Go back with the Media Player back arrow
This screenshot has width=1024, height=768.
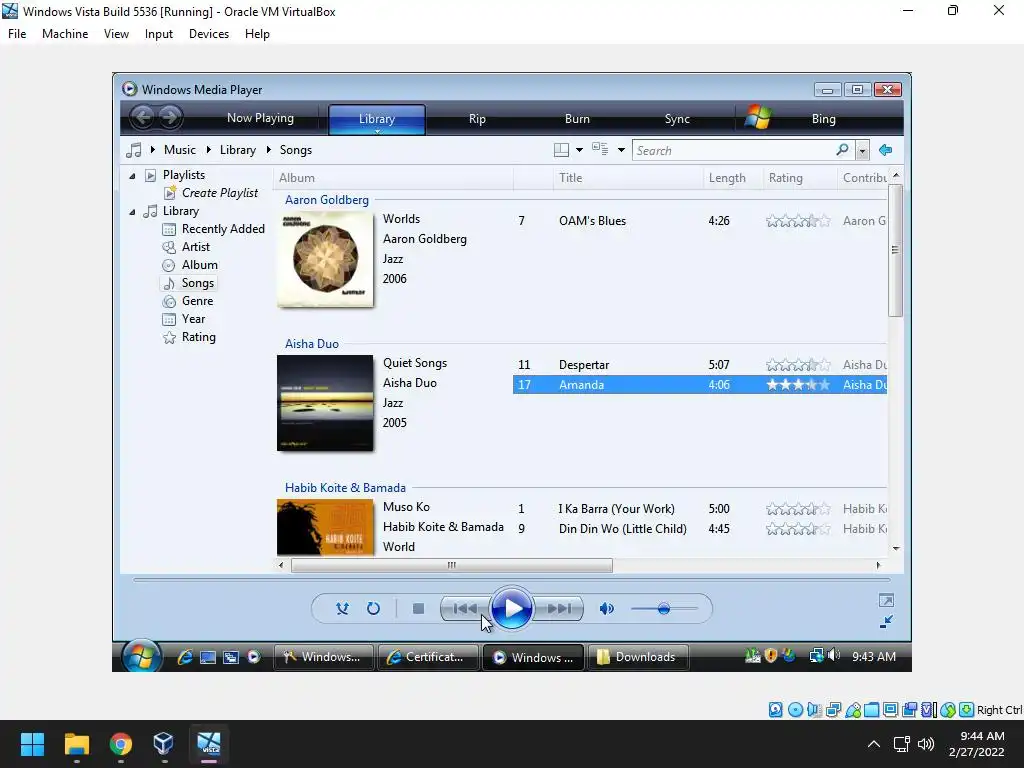click(x=142, y=118)
